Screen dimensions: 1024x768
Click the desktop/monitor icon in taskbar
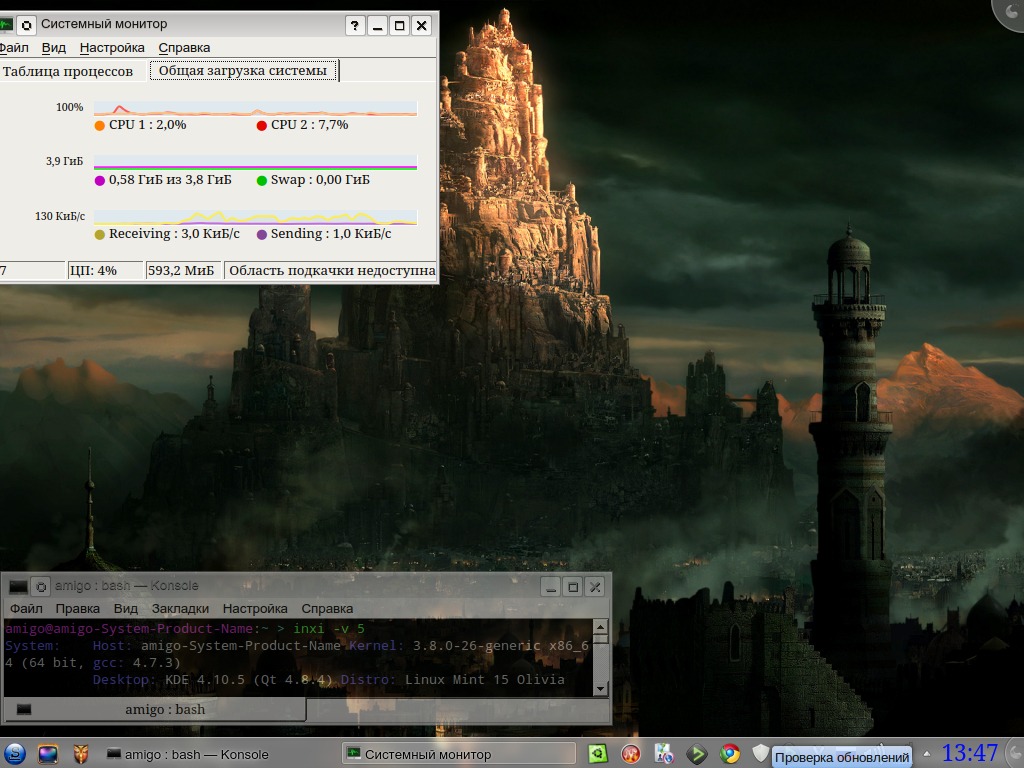tap(48, 754)
